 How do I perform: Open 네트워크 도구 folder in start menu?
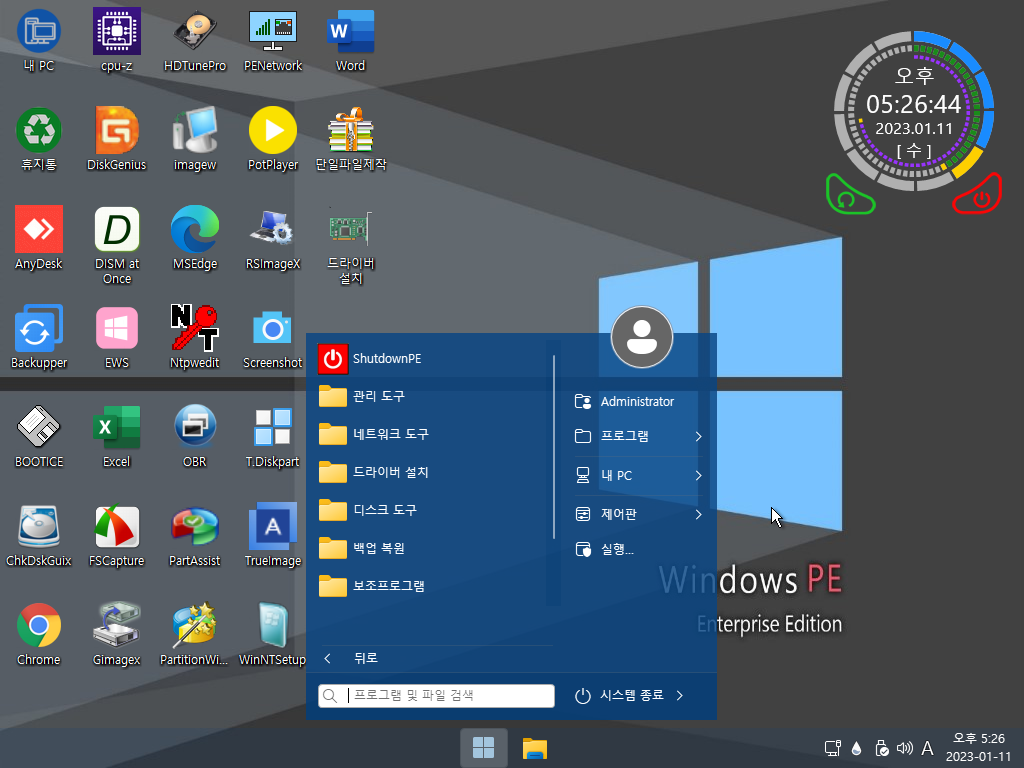(431, 434)
